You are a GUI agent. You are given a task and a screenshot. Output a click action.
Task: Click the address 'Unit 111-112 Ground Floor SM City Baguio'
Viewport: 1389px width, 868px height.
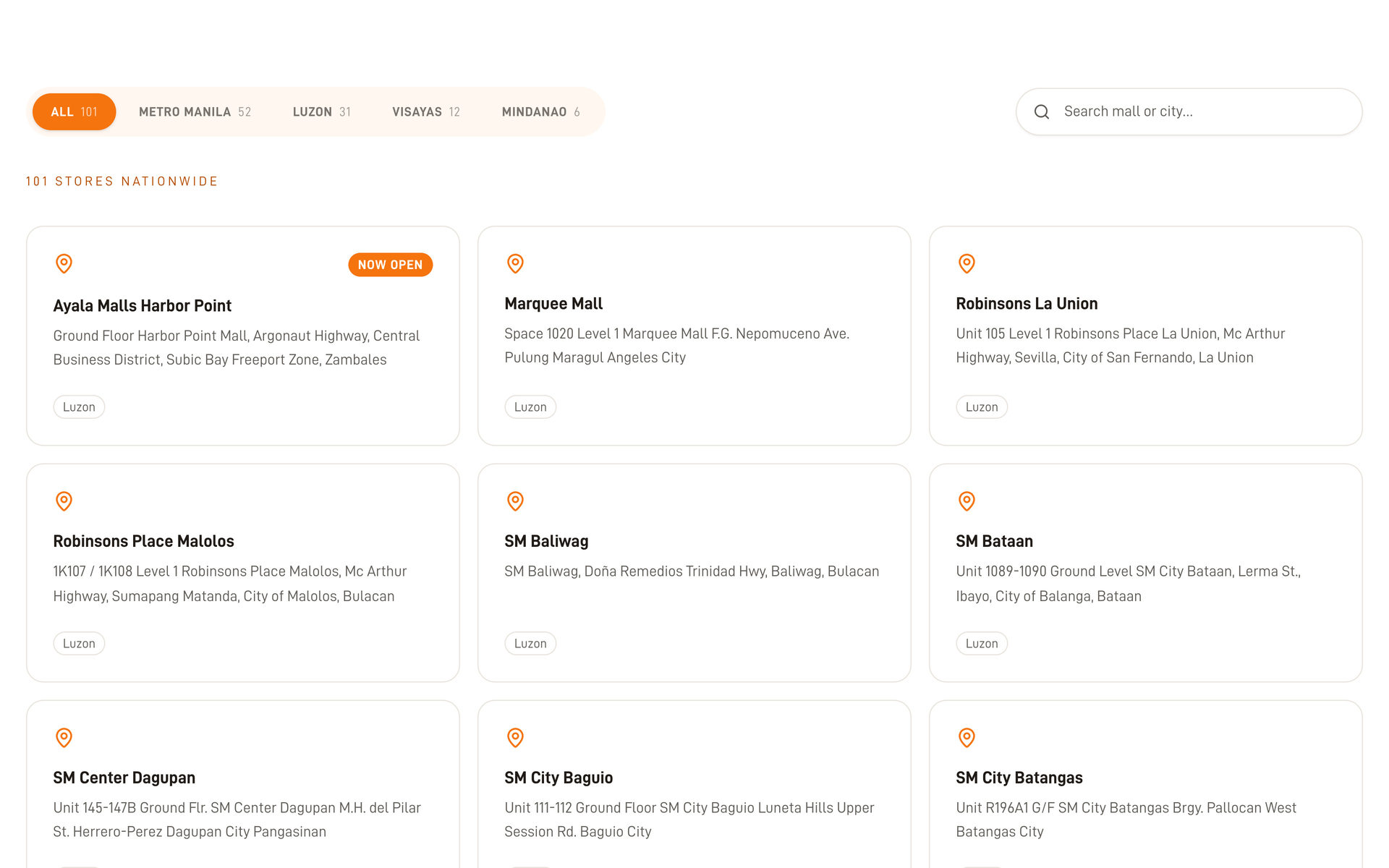tap(689, 820)
